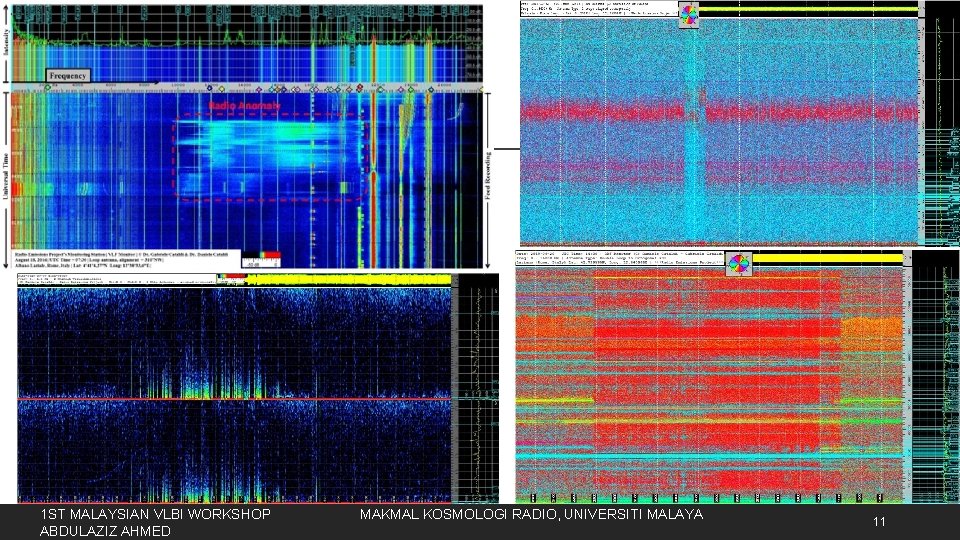The width and height of the screenshot is (960, 540).
Task: Click the "Intensity" vertical axis label
Action: coord(6,43)
